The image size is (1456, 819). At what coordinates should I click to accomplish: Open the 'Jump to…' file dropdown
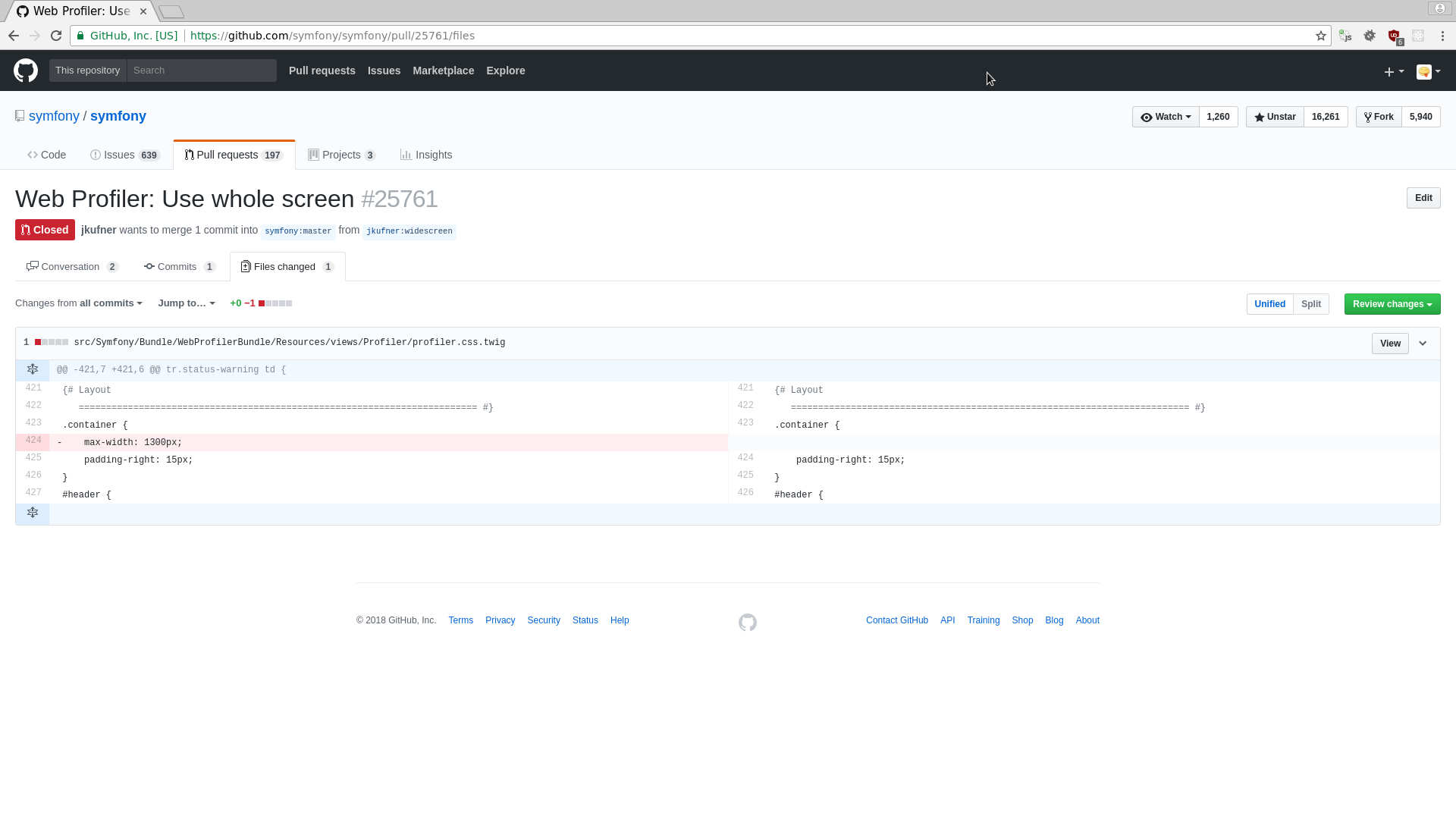tap(187, 303)
